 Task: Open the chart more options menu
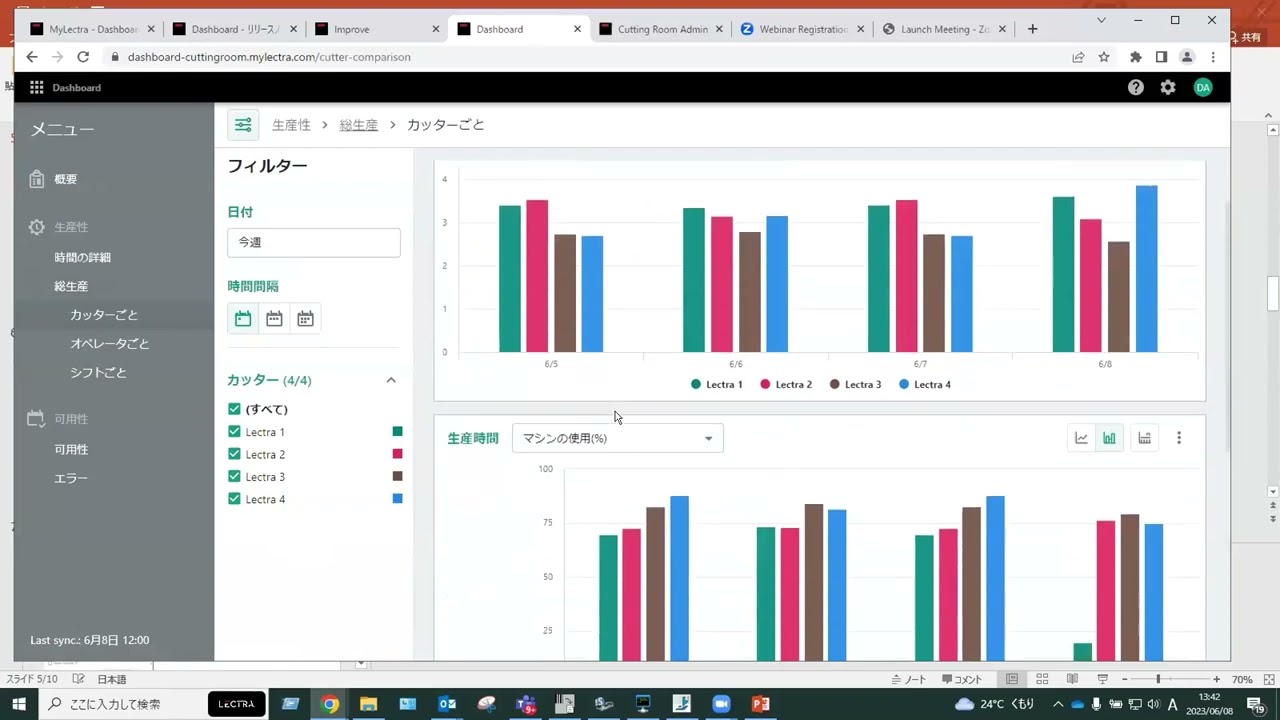1179,438
